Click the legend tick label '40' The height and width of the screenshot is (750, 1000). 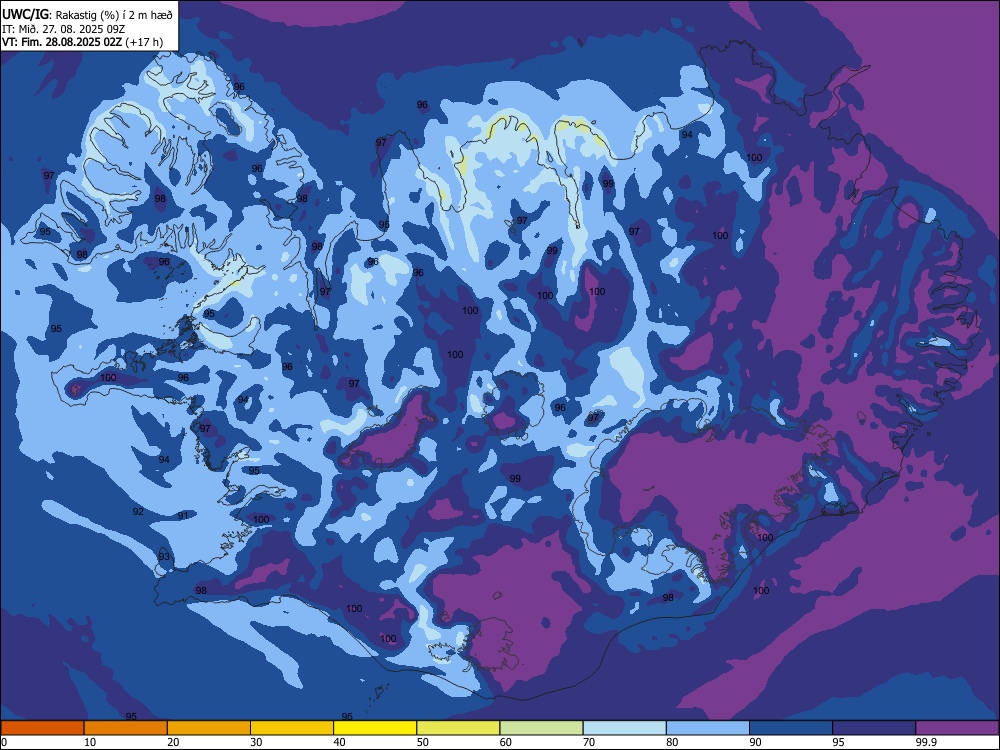pyautogui.click(x=339, y=742)
